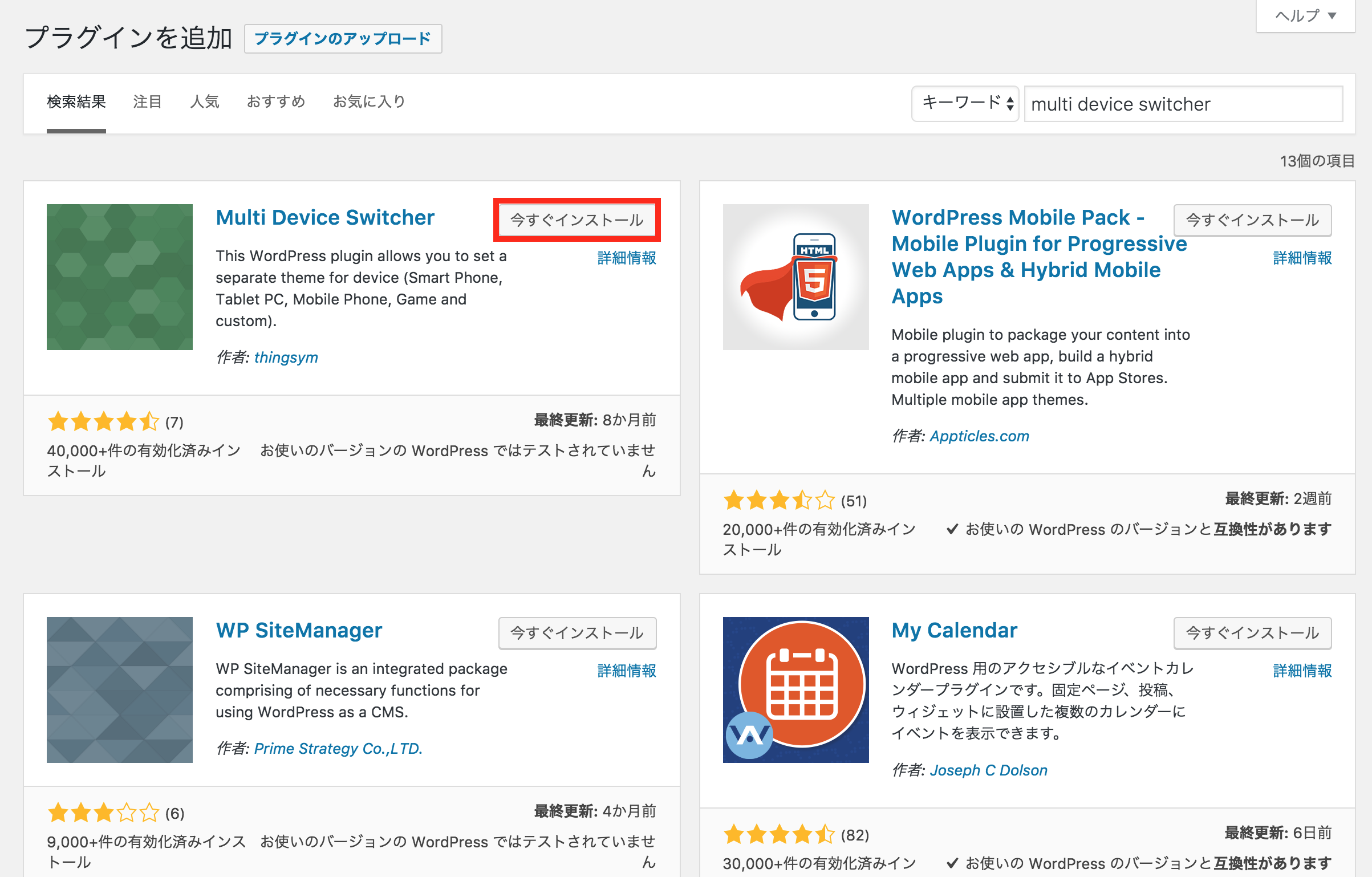
Task: Click the 13個の項目 item count text
Action: [1317, 161]
